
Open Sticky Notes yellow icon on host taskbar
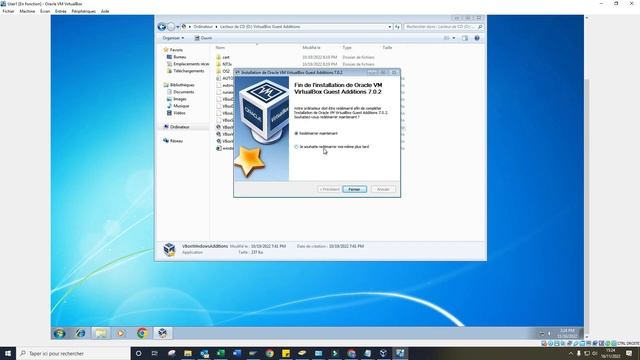[286, 353]
